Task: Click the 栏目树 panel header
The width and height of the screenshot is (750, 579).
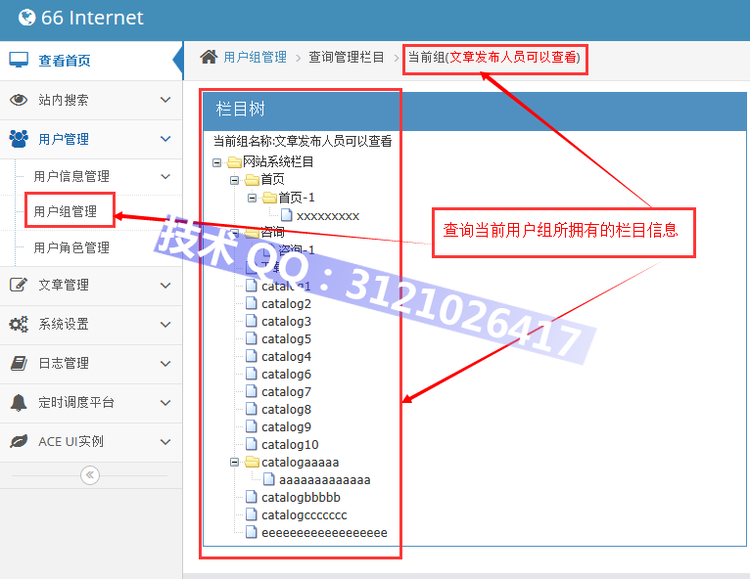Action: coord(474,110)
